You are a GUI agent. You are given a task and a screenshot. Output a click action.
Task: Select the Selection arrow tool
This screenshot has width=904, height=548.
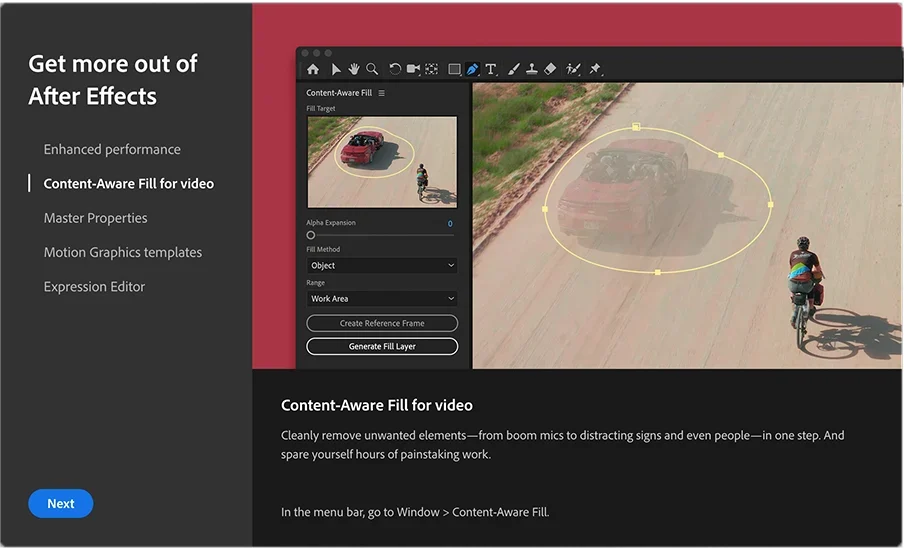tap(336, 69)
